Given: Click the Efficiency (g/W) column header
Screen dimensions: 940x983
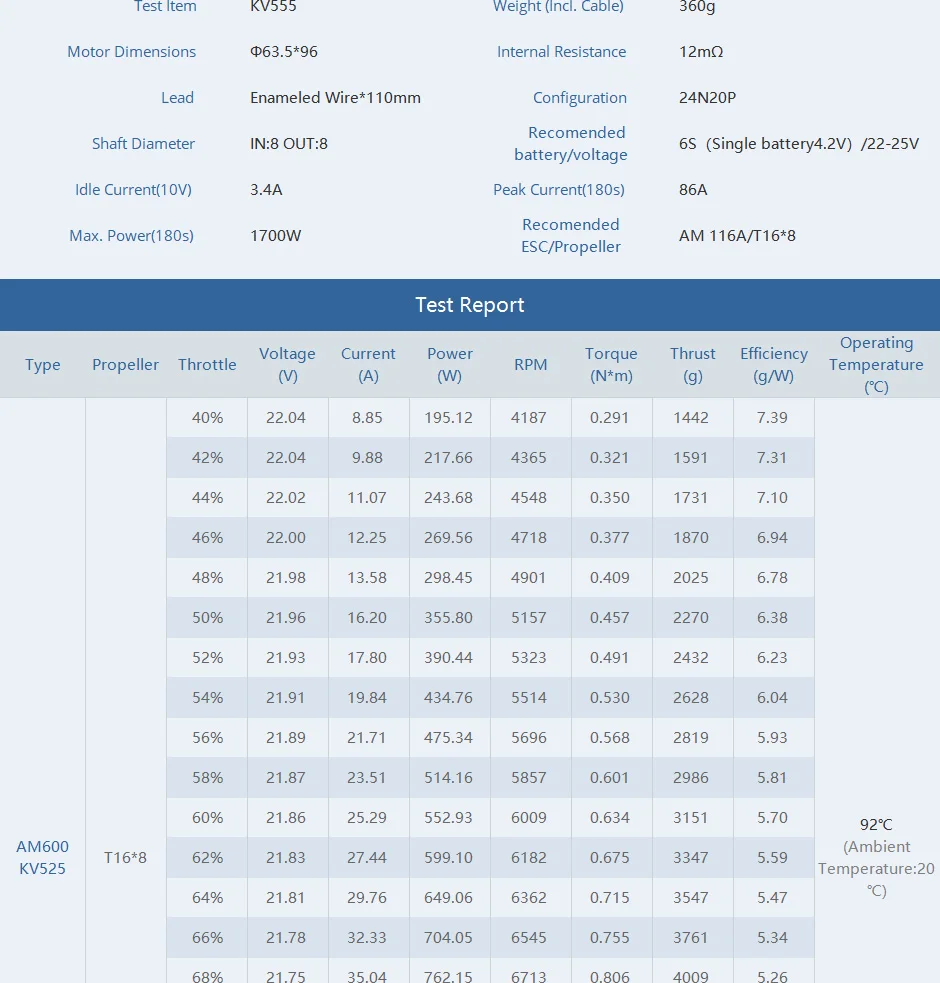Looking at the screenshot, I should (x=774, y=364).
